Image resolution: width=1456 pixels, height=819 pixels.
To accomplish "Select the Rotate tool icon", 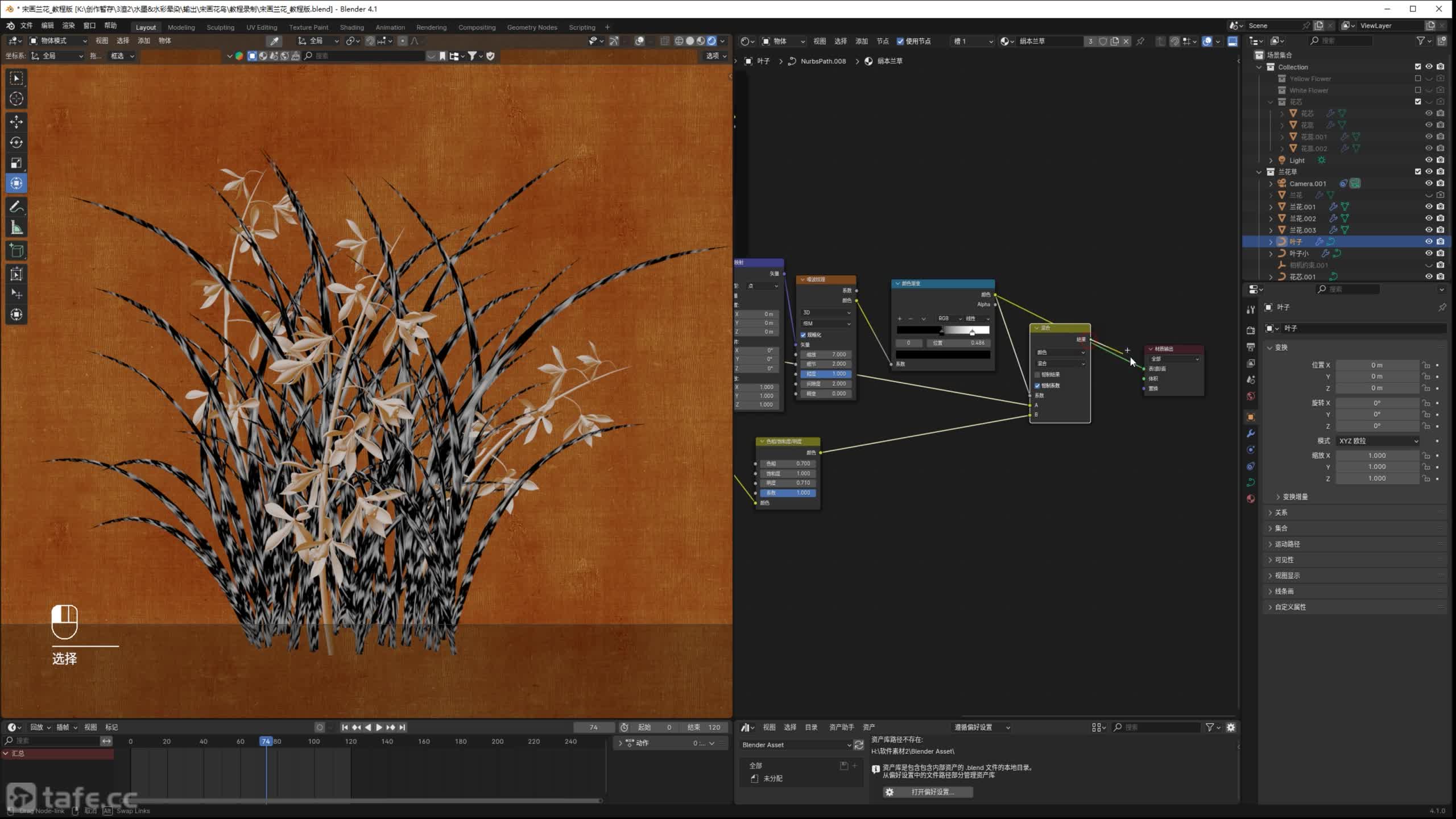I will pyautogui.click(x=16, y=142).
